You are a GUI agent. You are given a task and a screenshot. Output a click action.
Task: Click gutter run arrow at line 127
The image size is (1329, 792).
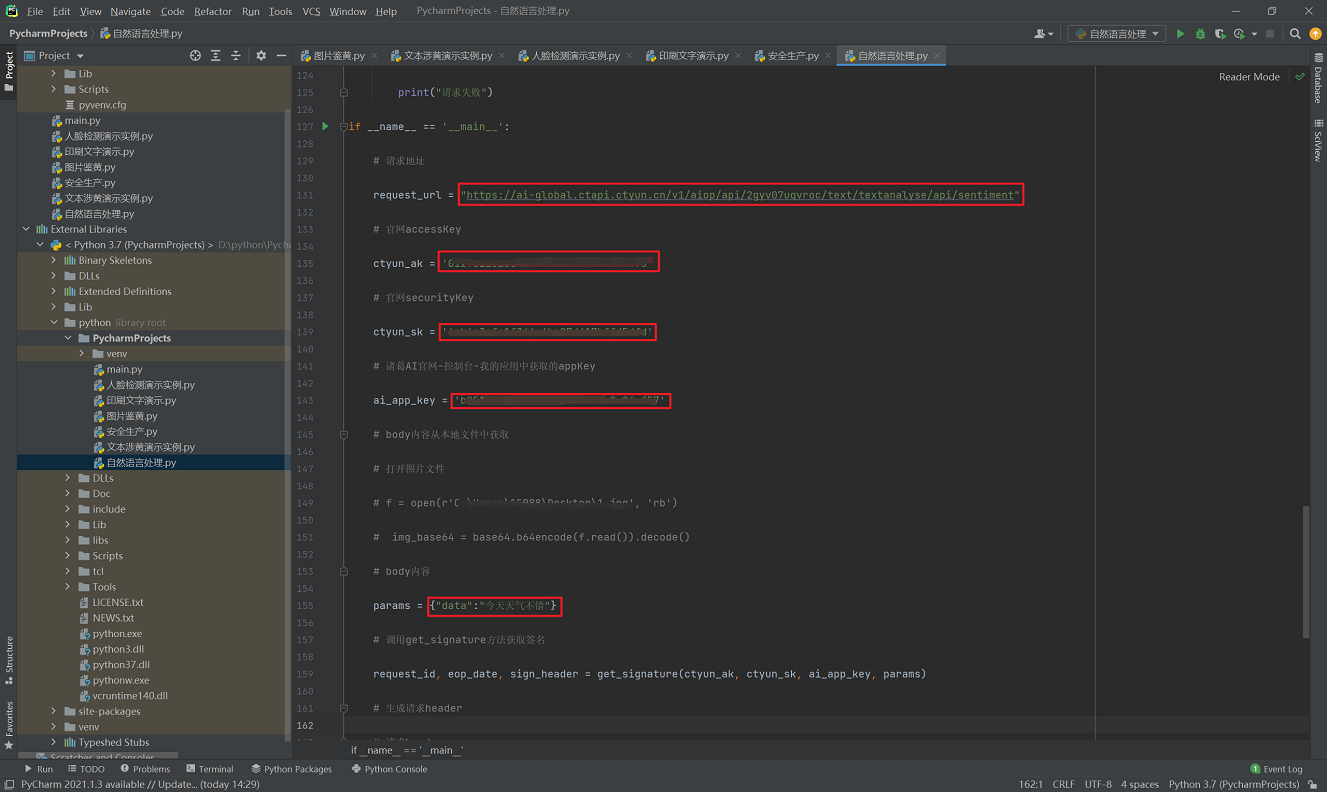(325, 126)
